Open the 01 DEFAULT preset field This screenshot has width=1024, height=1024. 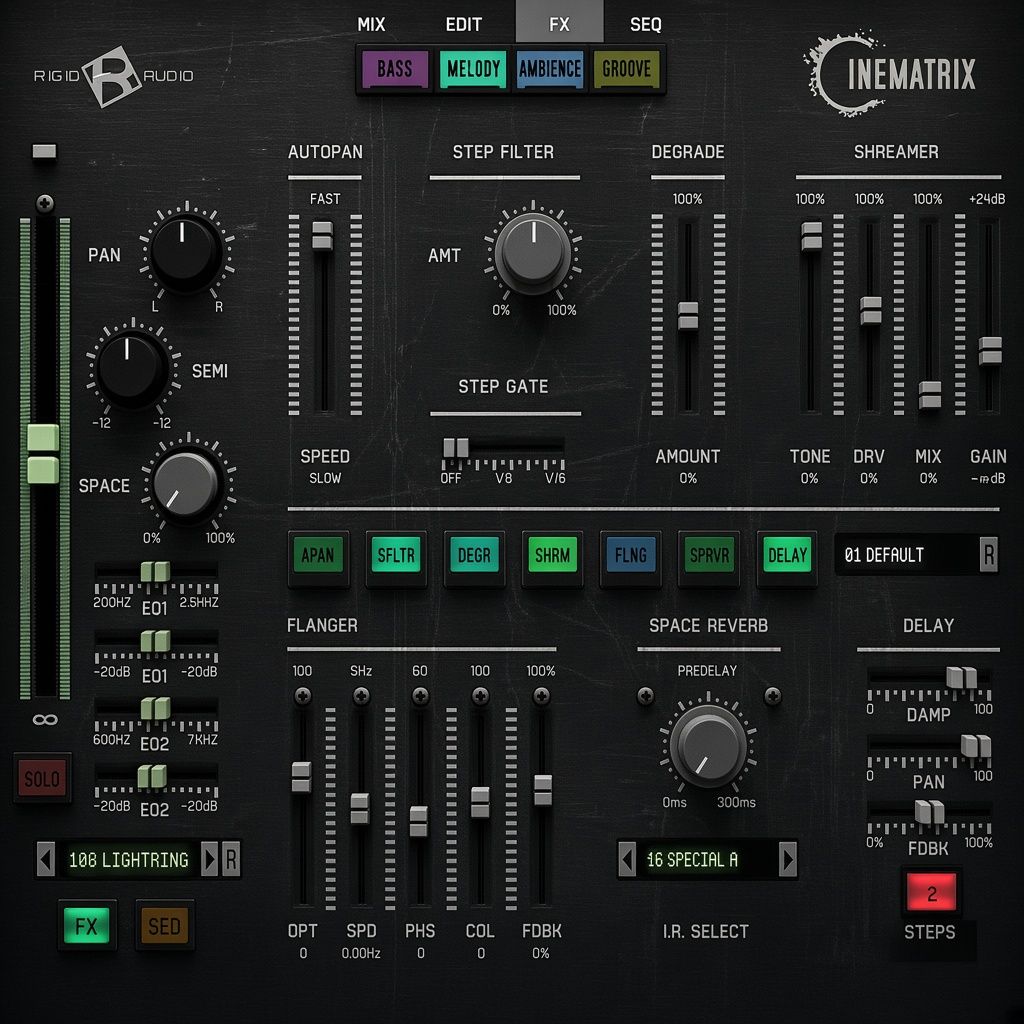tap(906, 555)
